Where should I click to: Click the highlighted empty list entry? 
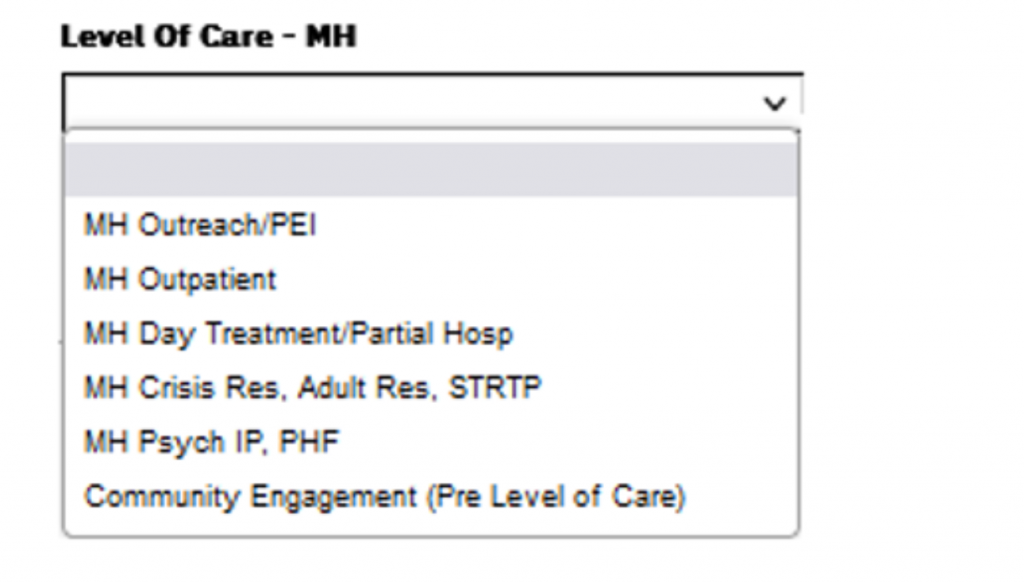430,167
